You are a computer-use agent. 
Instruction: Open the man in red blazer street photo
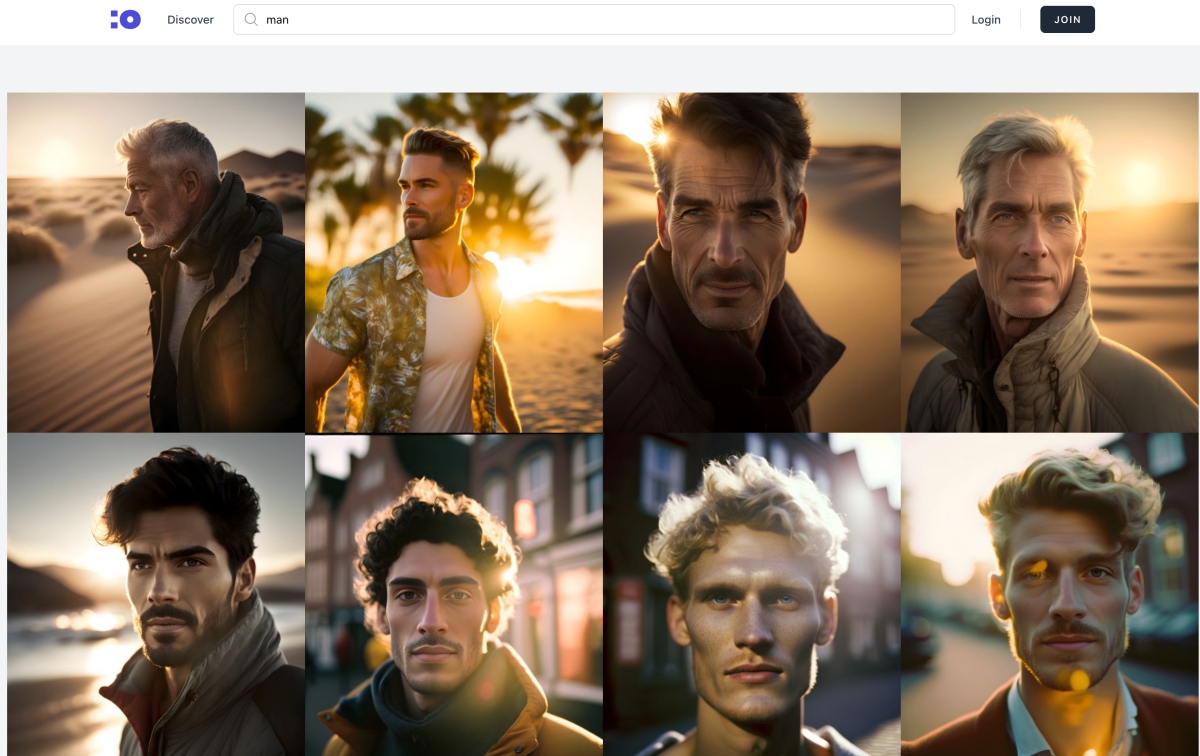click(1049, 594)
